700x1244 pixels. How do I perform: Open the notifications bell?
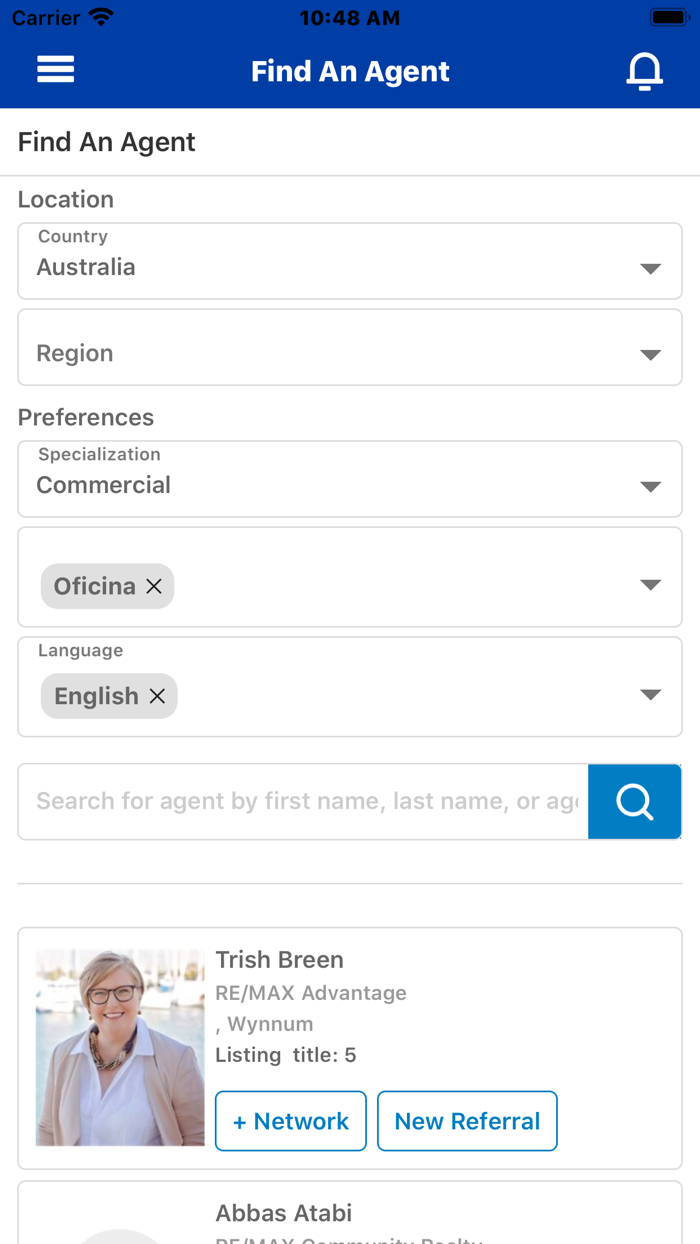coord(645,69)
